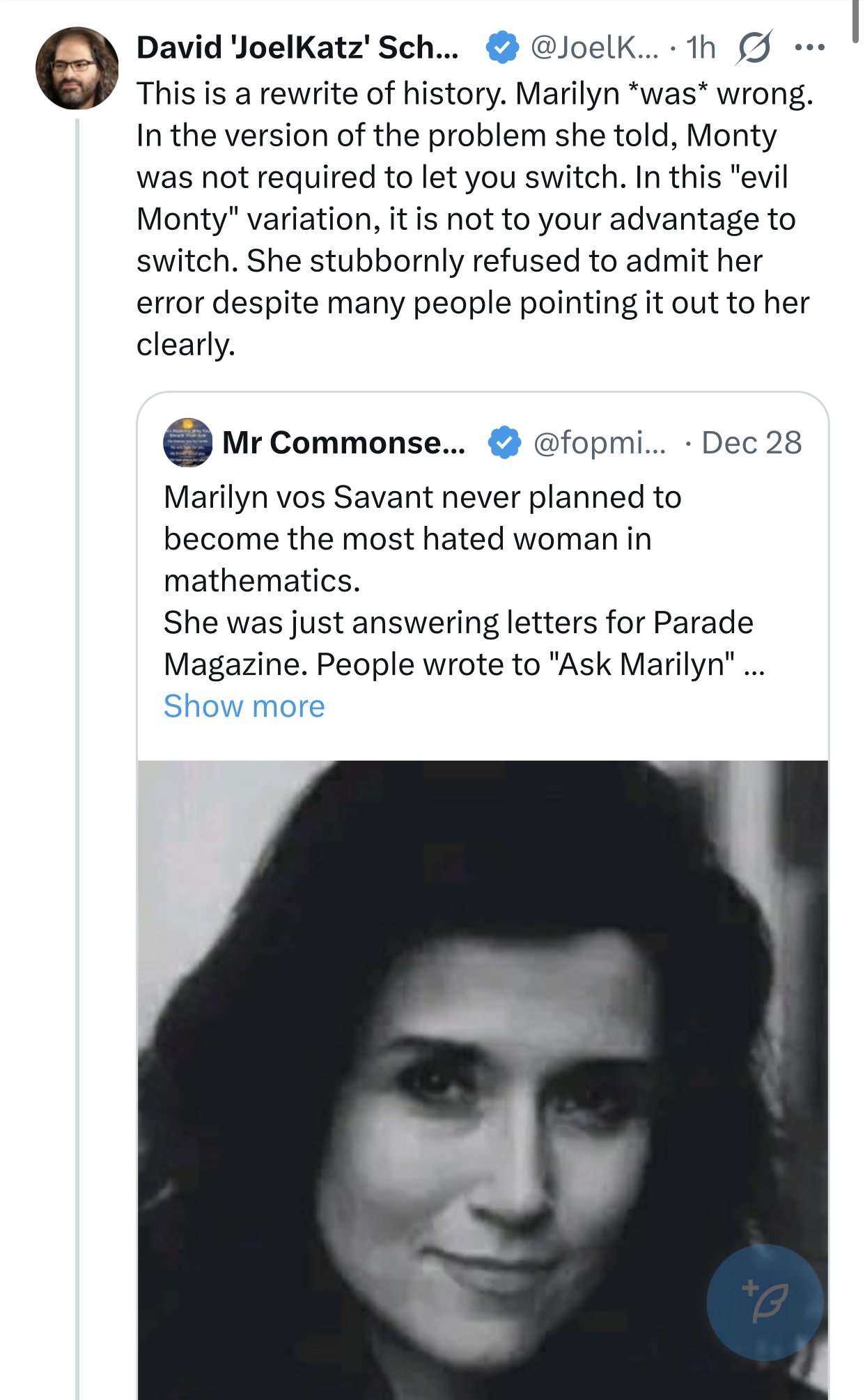Tap the vertical thread line under the avatar
Screen dimensions: 865x1400
tap(77, 759)
